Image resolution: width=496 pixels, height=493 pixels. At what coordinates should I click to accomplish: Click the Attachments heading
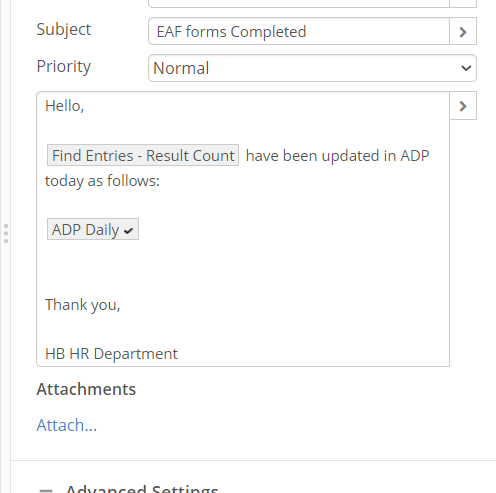coord(86,389)
